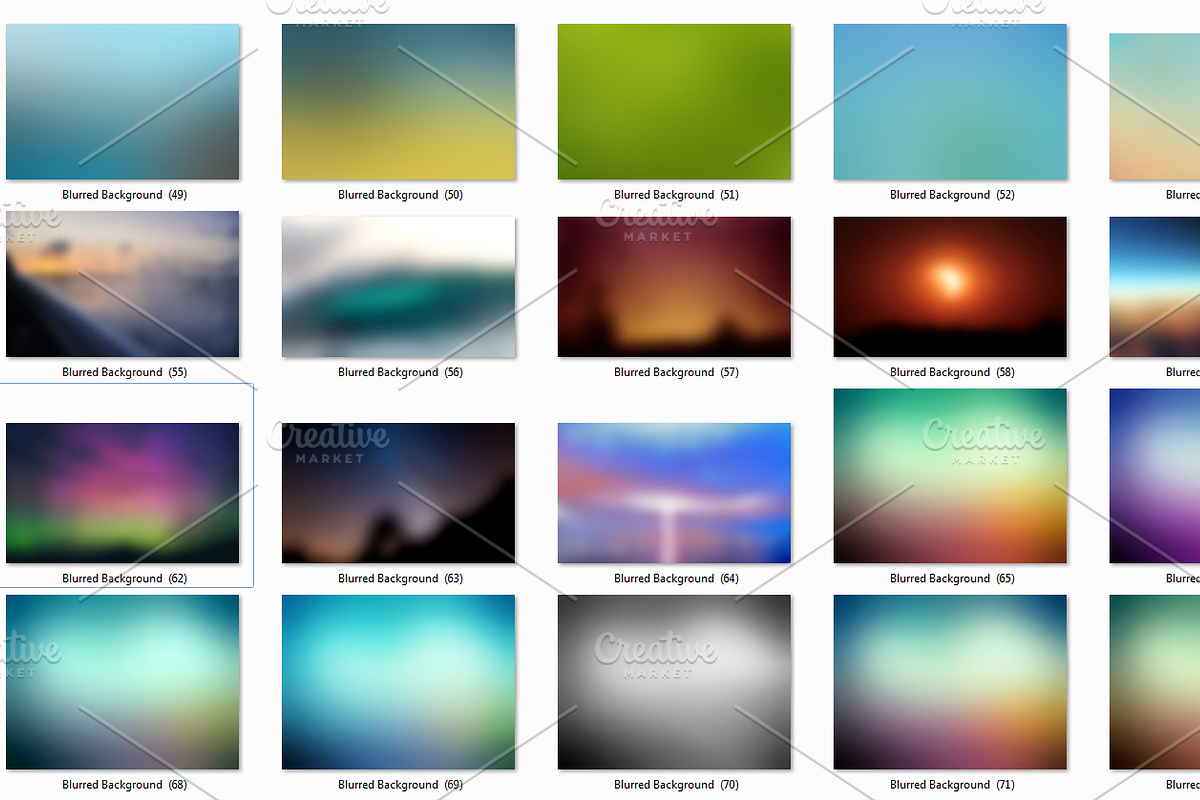Select the Blurred Background (63) thumbnail

(399, 493)
